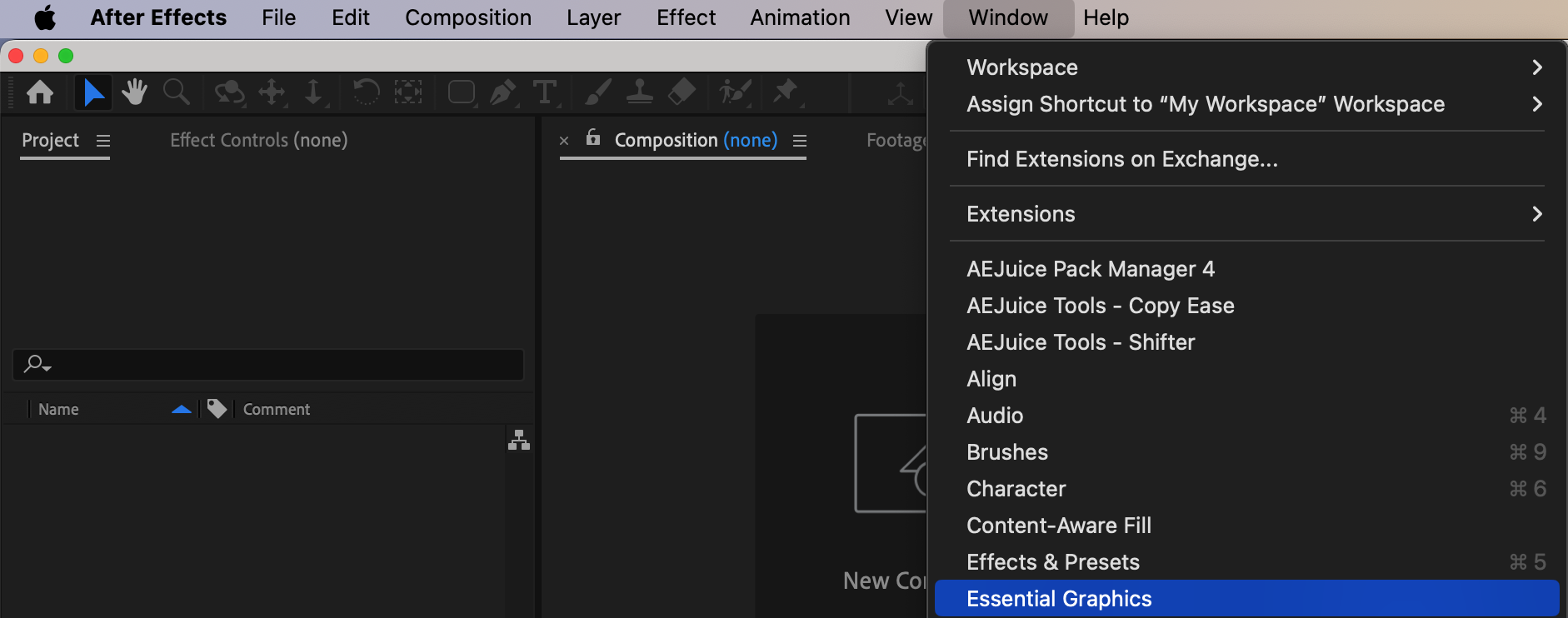Click the Home icon in toolbar
The width and height of the screenshot is (1568, 618).
(40, 92)
